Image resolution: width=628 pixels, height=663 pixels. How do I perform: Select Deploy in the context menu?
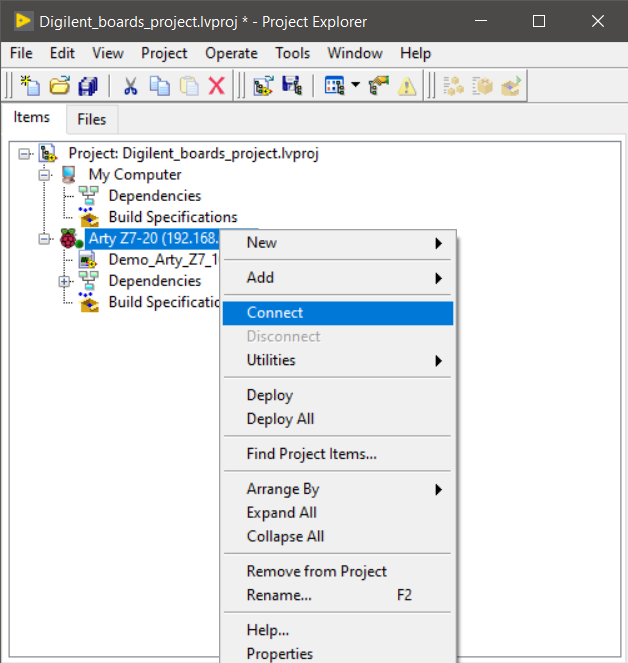tap(337, 395)
